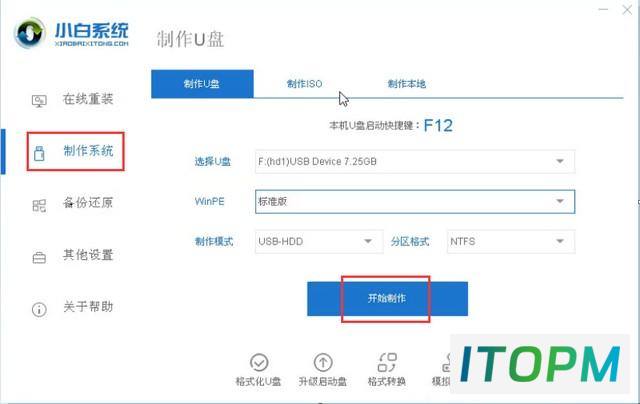640x404 pixels.
Task: Open the WinPE 标准版 dropdown
Action: click(415, 202)
